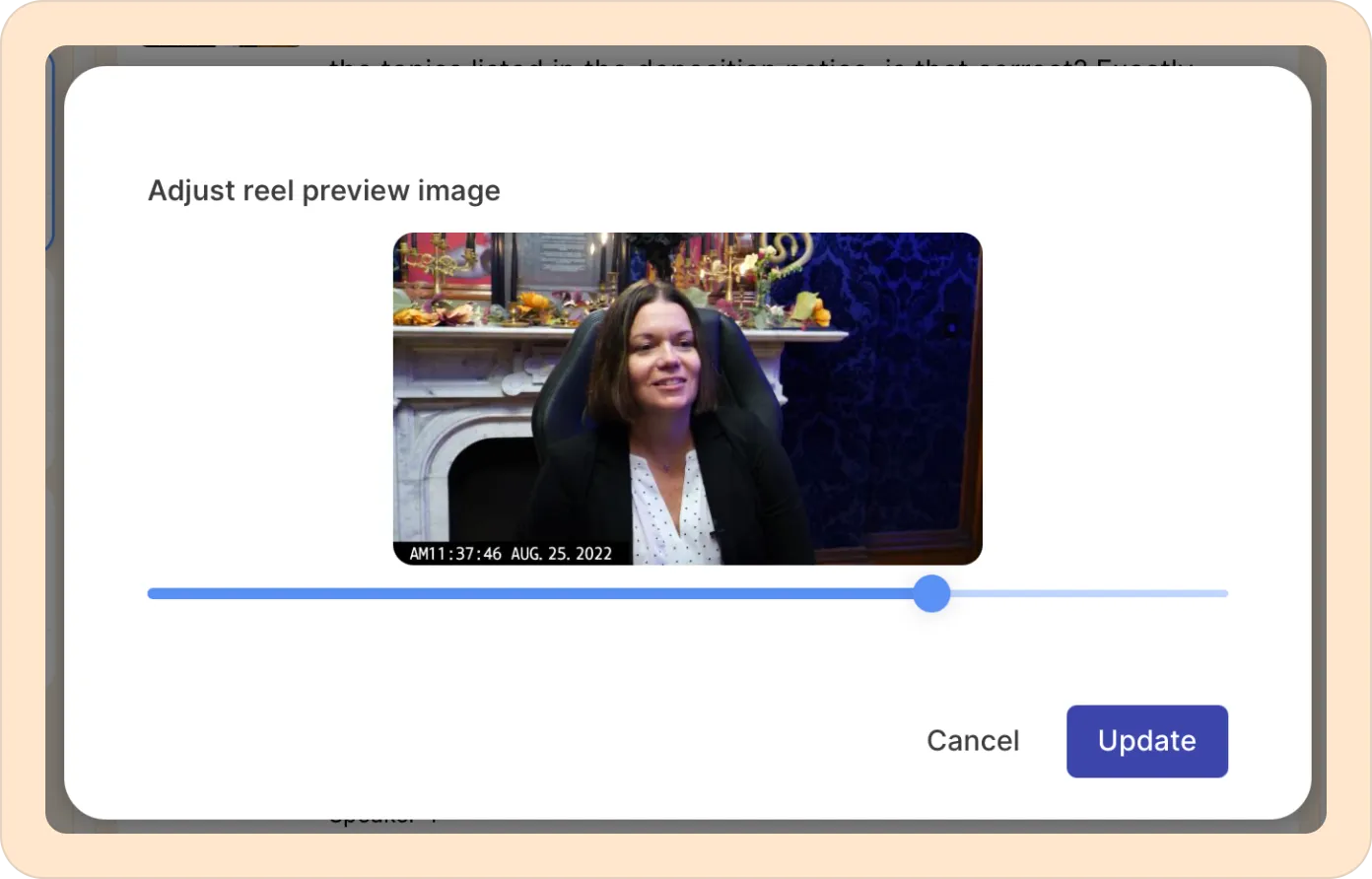Screen dimensions: 1372x879
Task: Click the AM11:37:46 AUG. 25. 2022 timestamp
Action: point(511,554)
